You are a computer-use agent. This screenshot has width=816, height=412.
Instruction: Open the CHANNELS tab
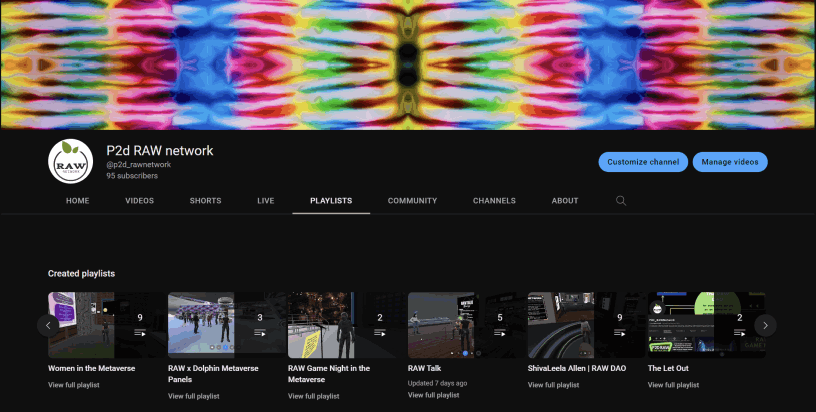pyautogui.click(x=494, y=201)
